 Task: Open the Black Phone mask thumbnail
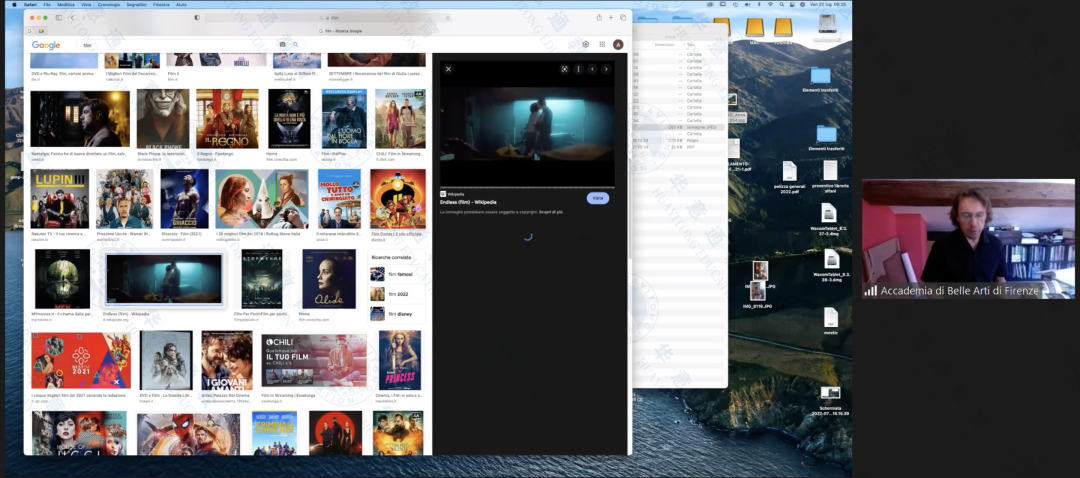pos(163,118)
